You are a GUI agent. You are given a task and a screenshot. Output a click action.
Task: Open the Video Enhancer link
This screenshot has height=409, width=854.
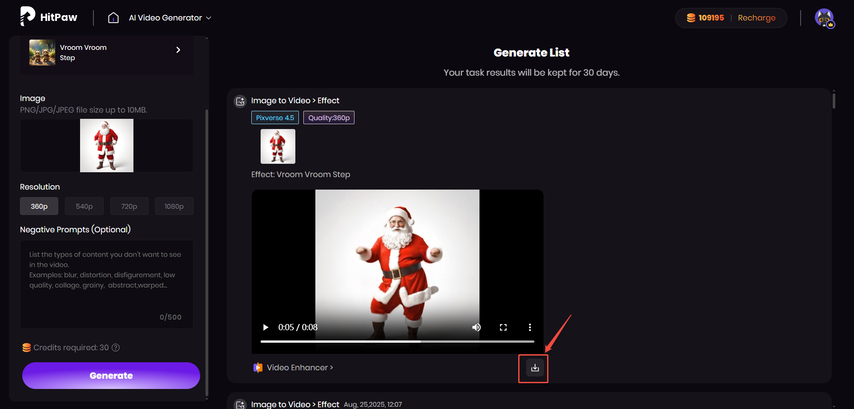tap(300, 368)
